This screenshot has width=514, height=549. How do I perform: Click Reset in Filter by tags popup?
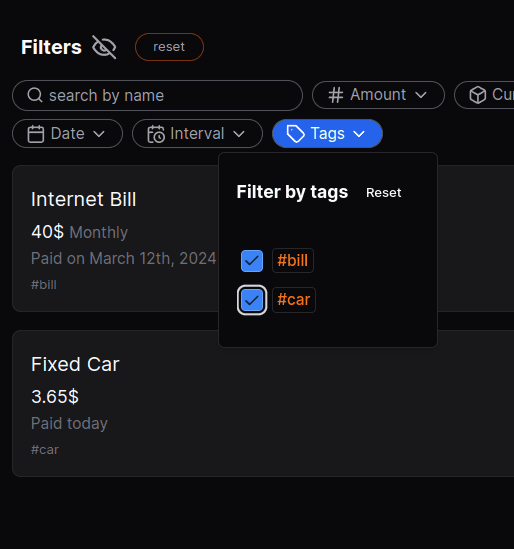tap(383, 193)
